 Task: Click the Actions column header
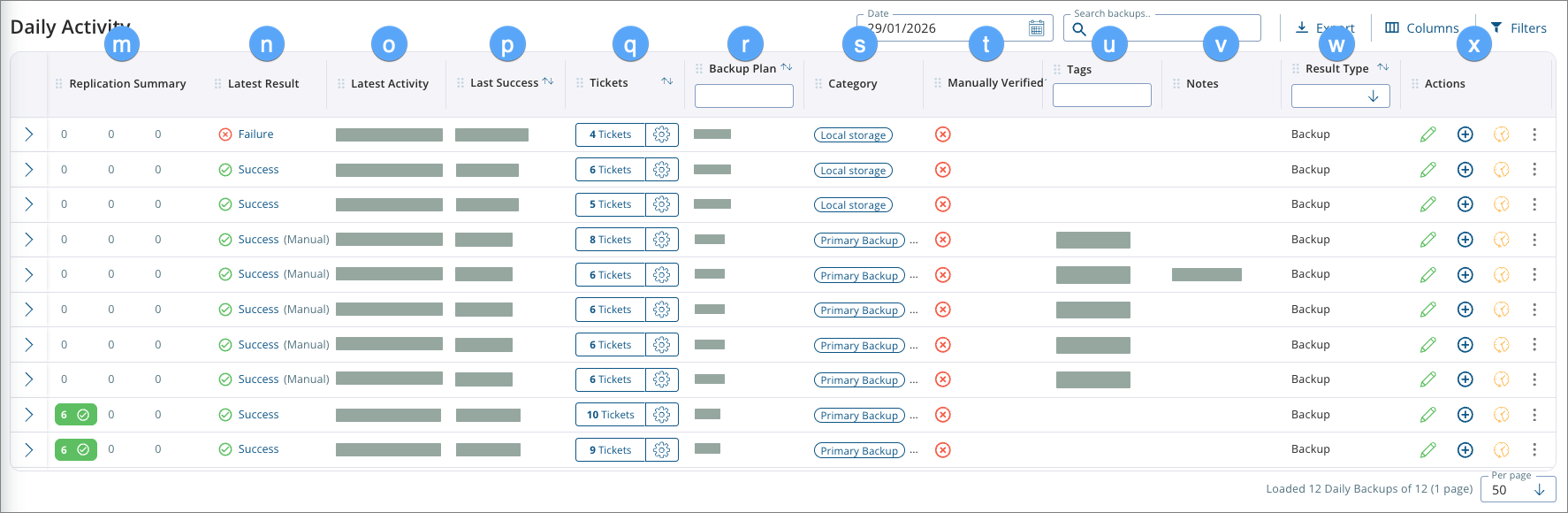1445,84
